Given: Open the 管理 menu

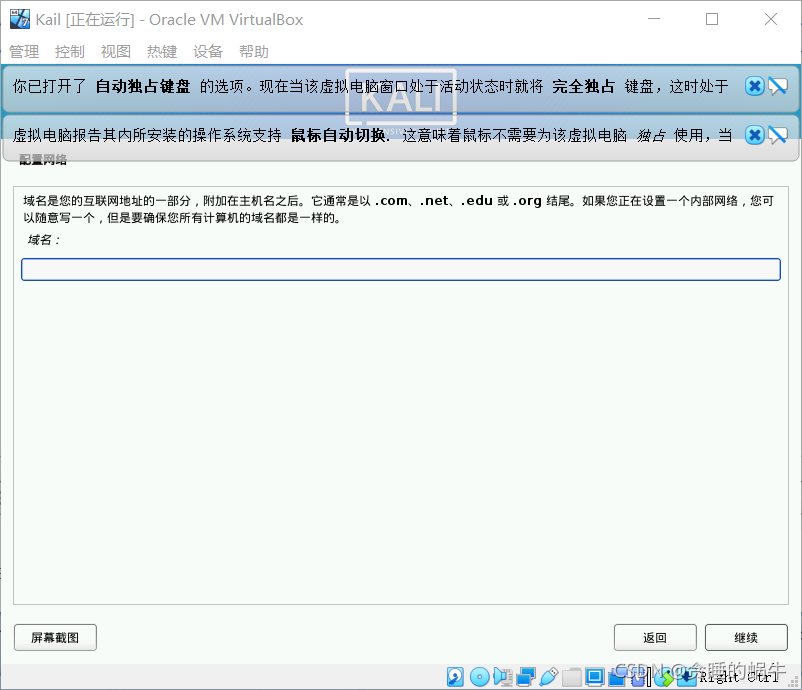Looking at the screenshot, I should tap(24, 52).
